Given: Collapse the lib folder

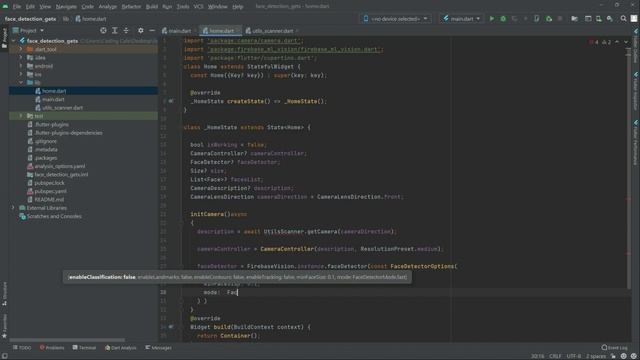Looking at the screenshot, I should (21, 82).
